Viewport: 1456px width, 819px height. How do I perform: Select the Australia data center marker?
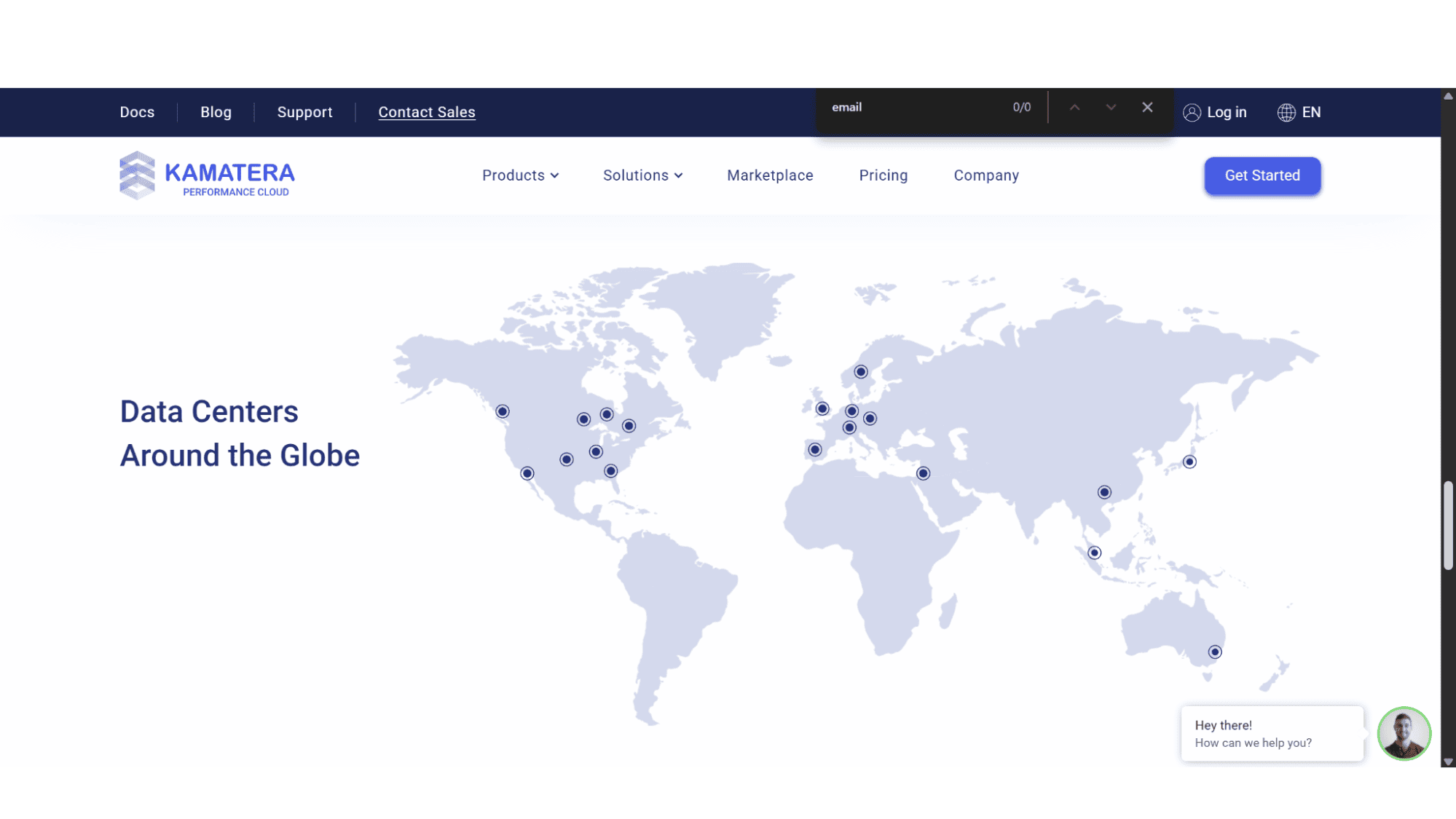(1215, 652)
